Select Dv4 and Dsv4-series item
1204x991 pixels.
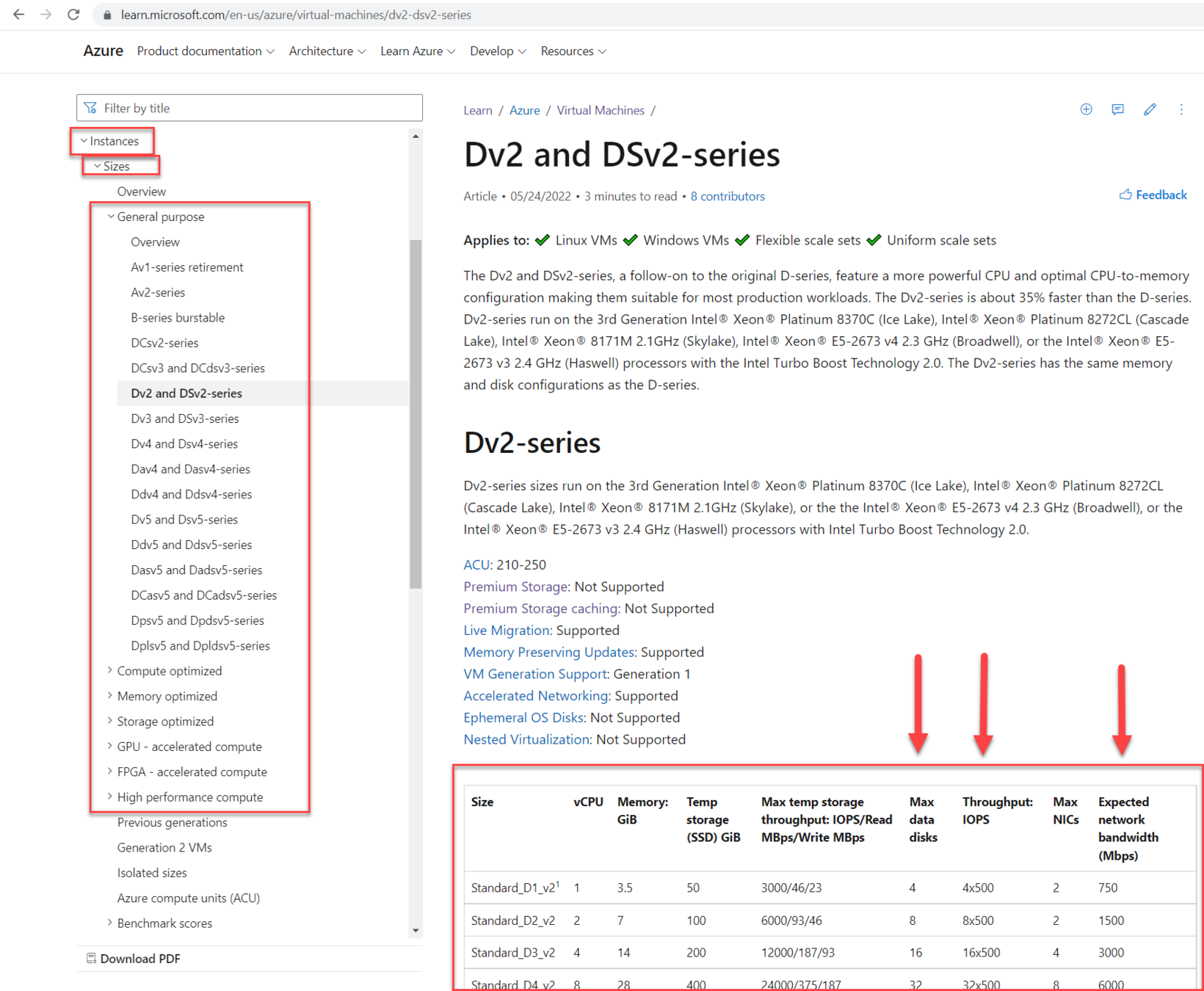pos(184,443)
